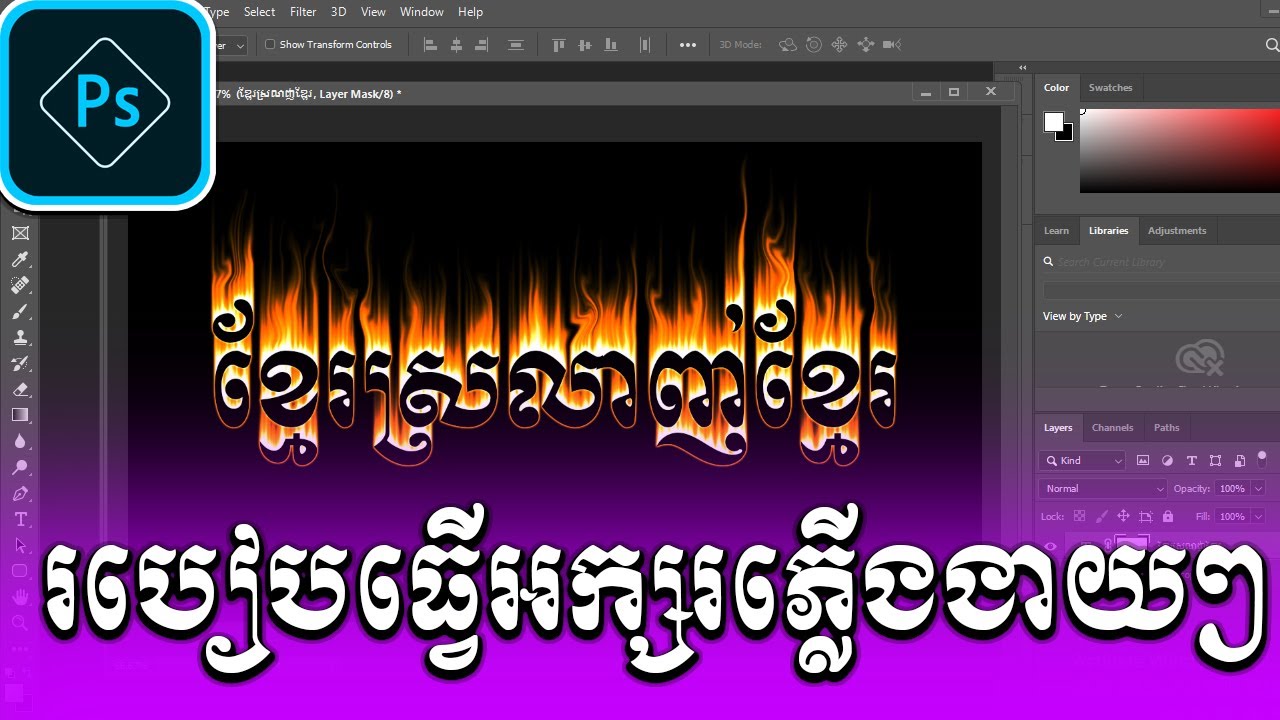The width and height of the screenshot is (1280, 720).
Task: Open the three-dots more align options
Action: [x=688, y=44]
